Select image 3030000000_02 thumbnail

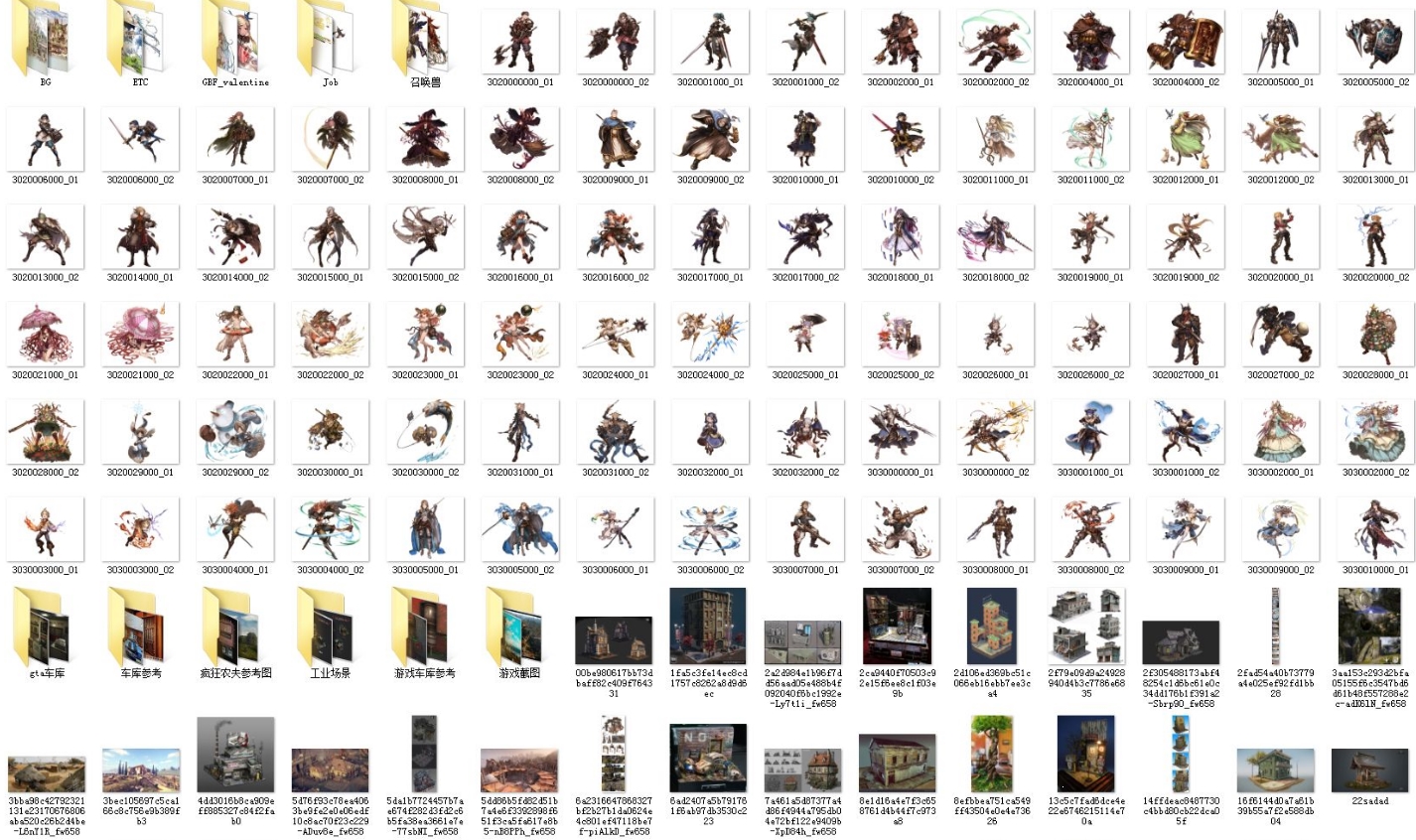[995, 432]
